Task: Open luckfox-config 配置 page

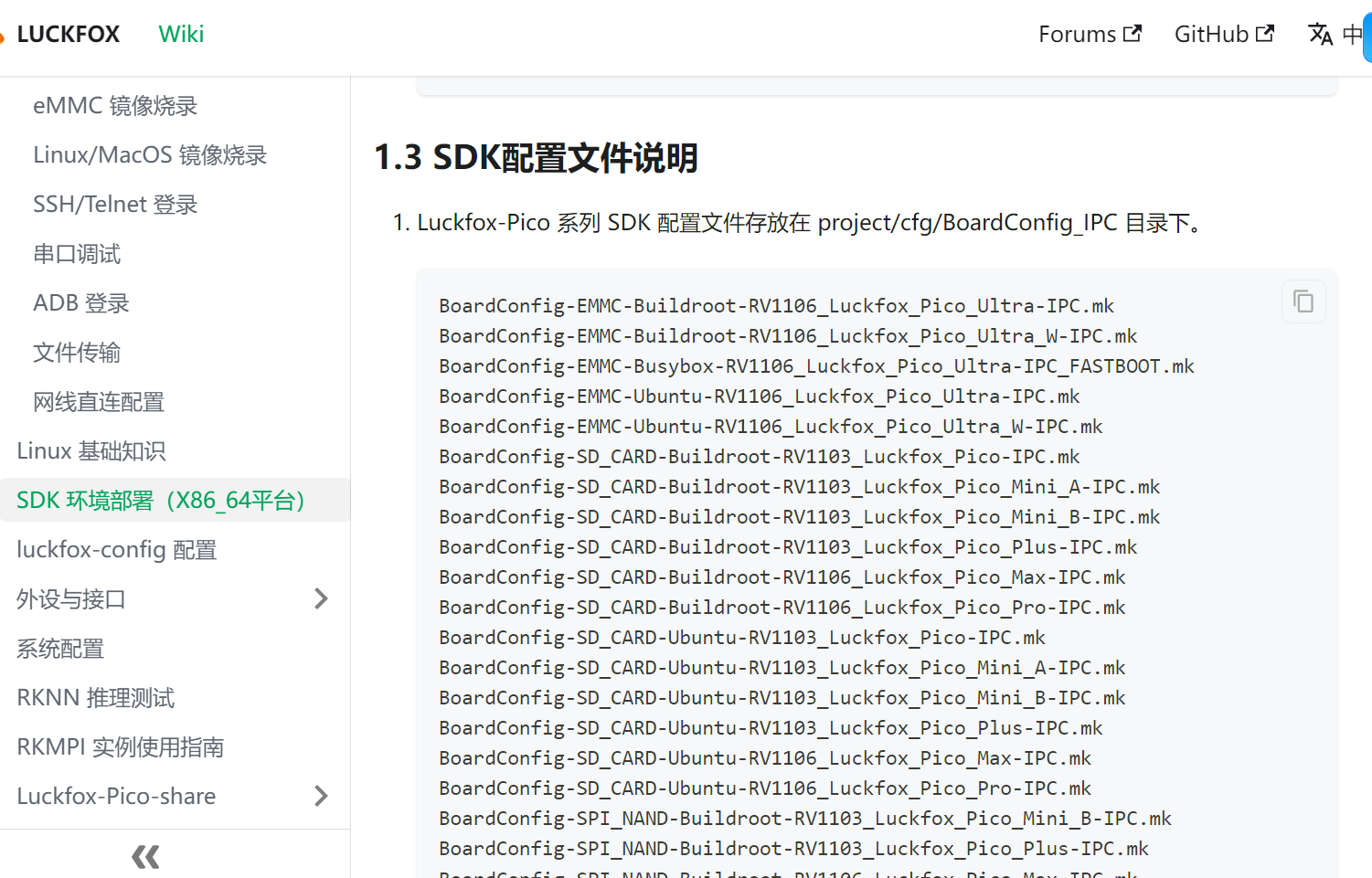Action: [x=117, y=550]
